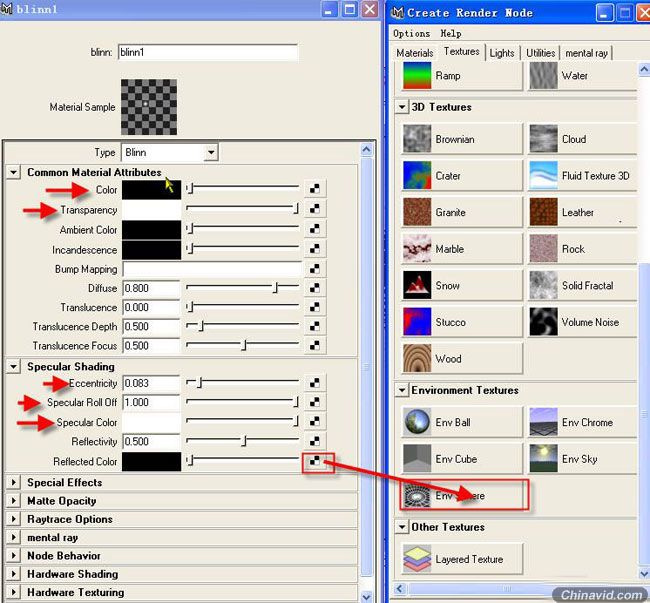Expand the Hardware Texturing section
The image size is (650, 603).
(x=14, y=592)
